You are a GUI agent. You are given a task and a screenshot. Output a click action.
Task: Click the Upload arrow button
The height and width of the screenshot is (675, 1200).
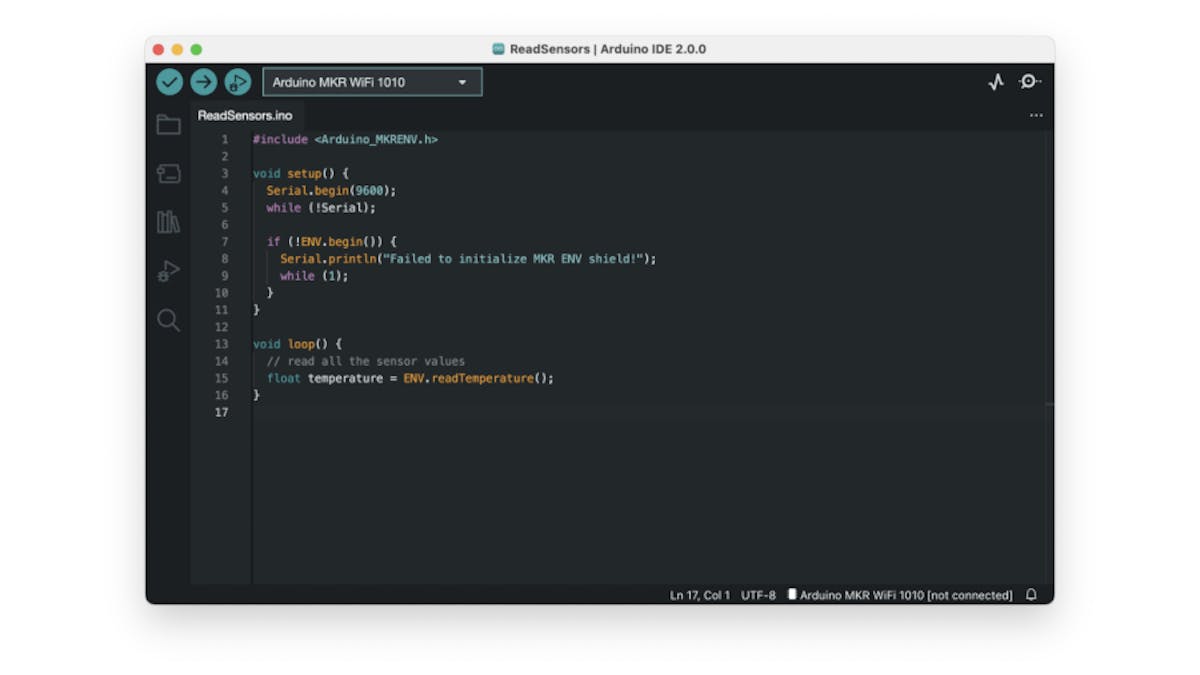pos(204,82)
